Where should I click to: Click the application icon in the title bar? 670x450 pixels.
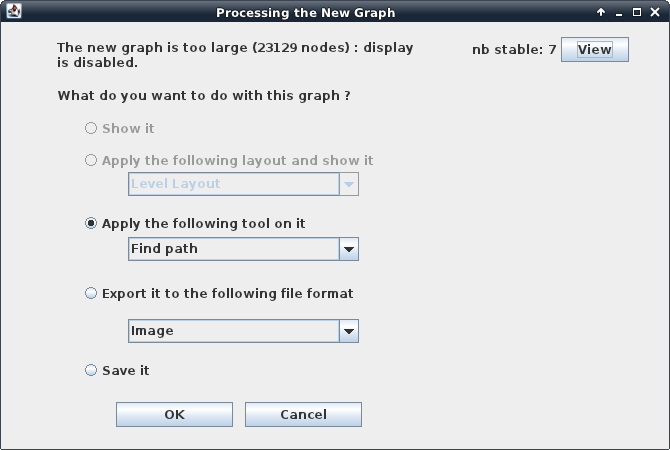pyautogui.click(x=14, y=12)
